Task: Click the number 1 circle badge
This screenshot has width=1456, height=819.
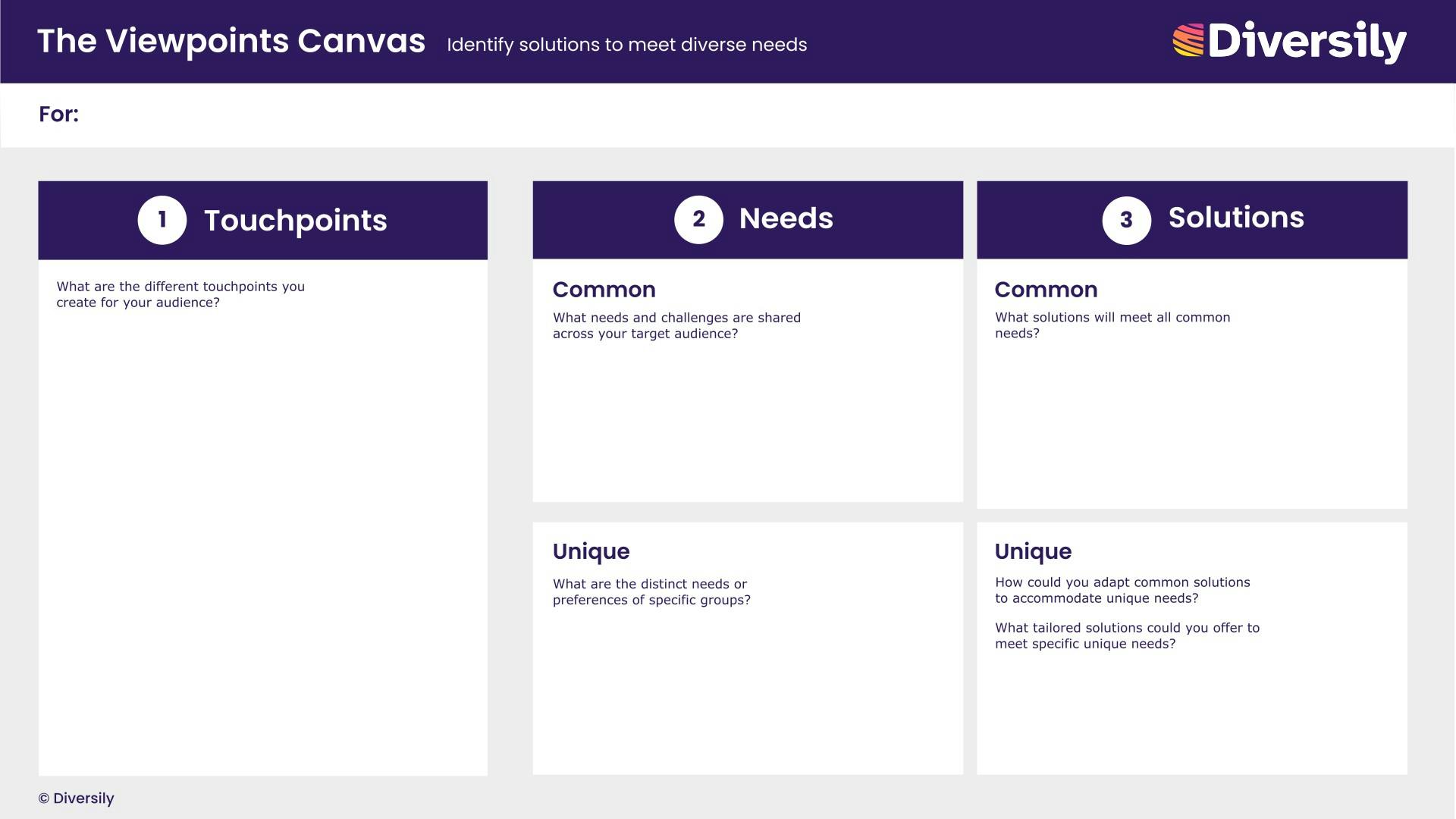Action: [x=162, y=220]
